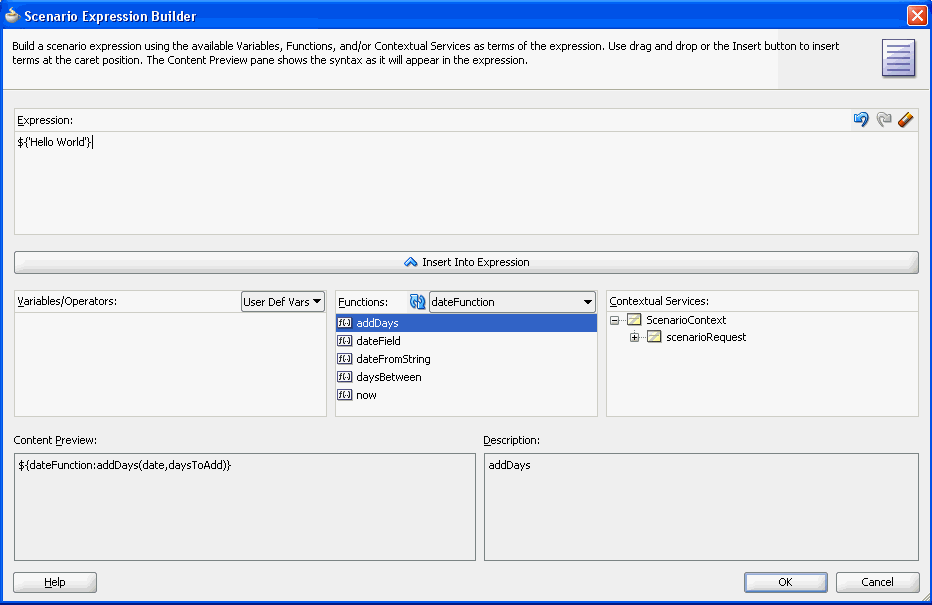Expand the scenarioRequest tree node

point(634,338)
